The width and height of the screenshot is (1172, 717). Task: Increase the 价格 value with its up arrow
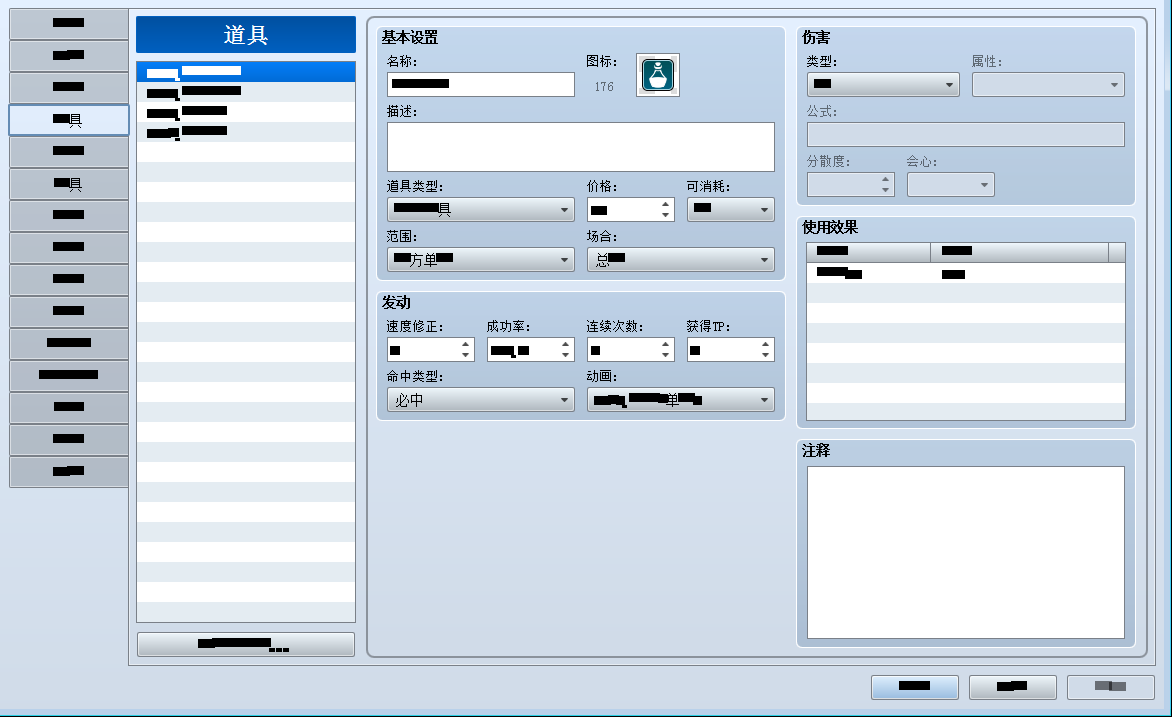(x=665, y=204)
